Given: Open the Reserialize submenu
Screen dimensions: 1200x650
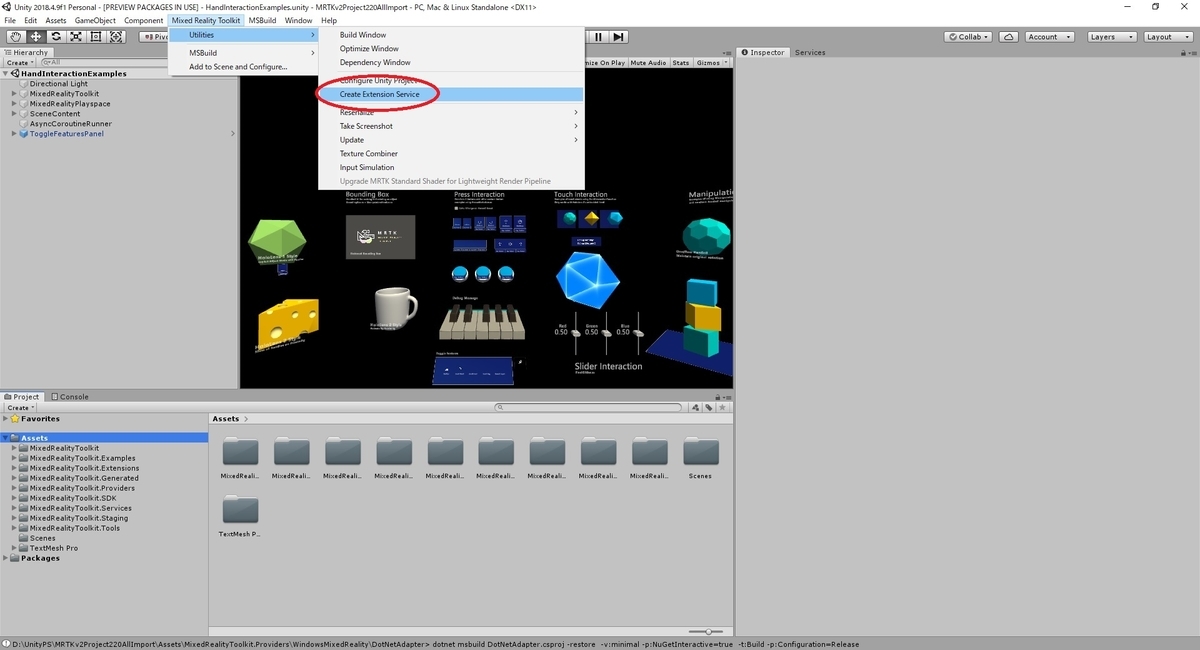Looking at the screenshot, I should coord(451,112).
